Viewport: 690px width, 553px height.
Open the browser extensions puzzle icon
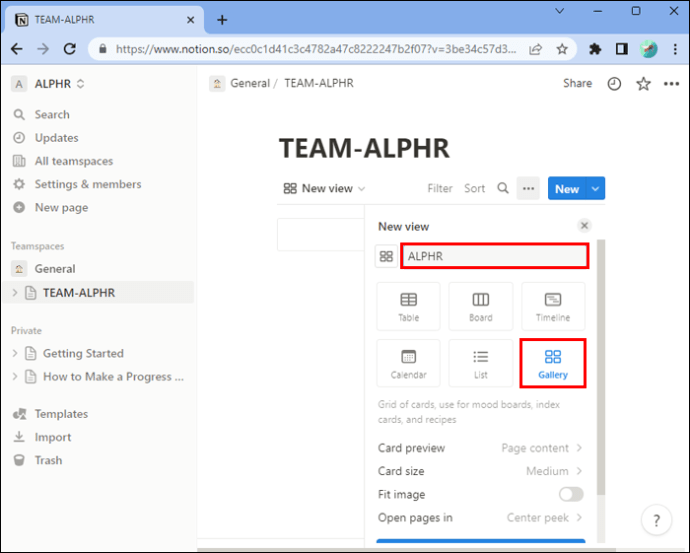click(595, 49)
